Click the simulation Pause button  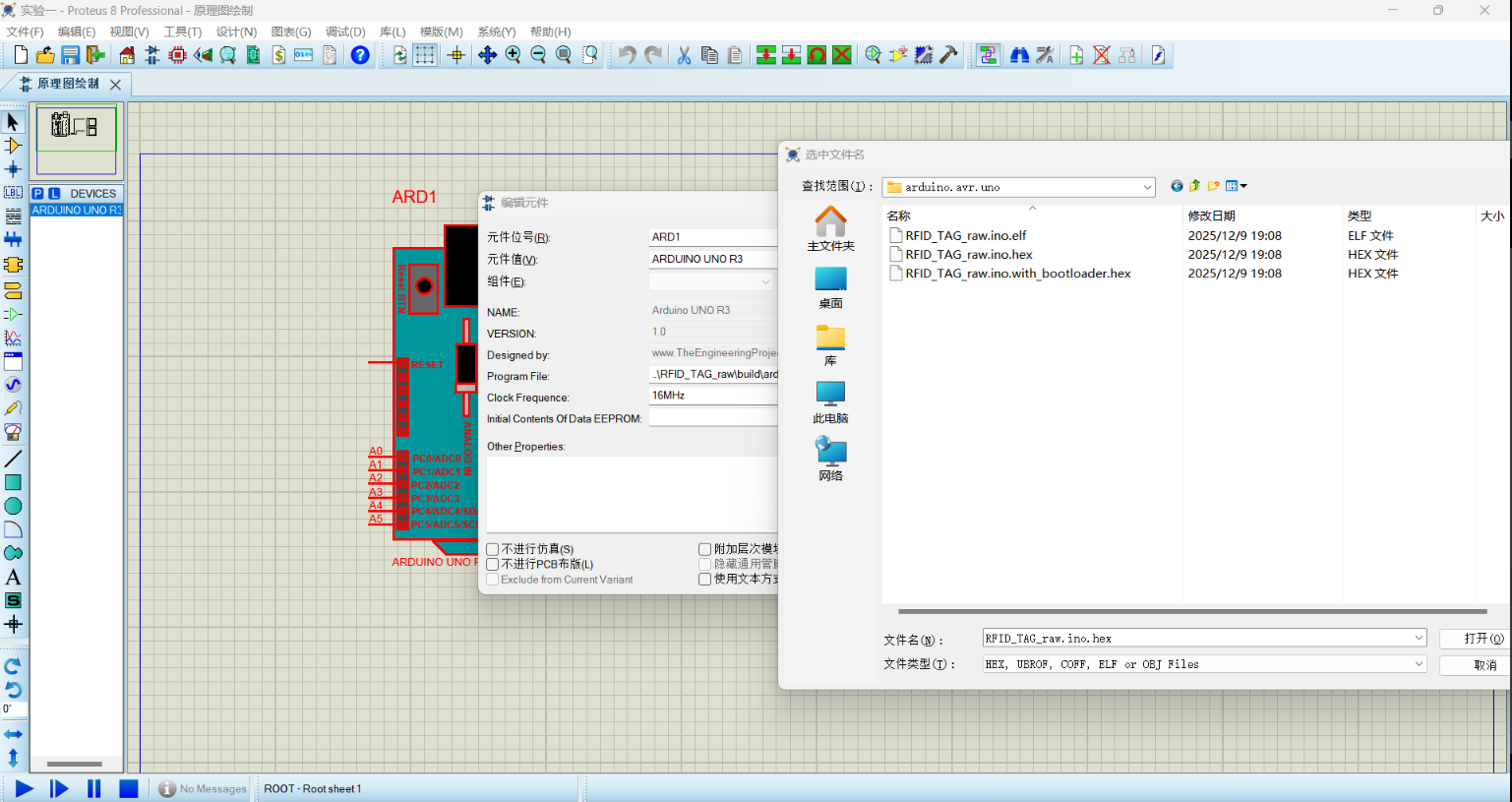tap(94, 788)
